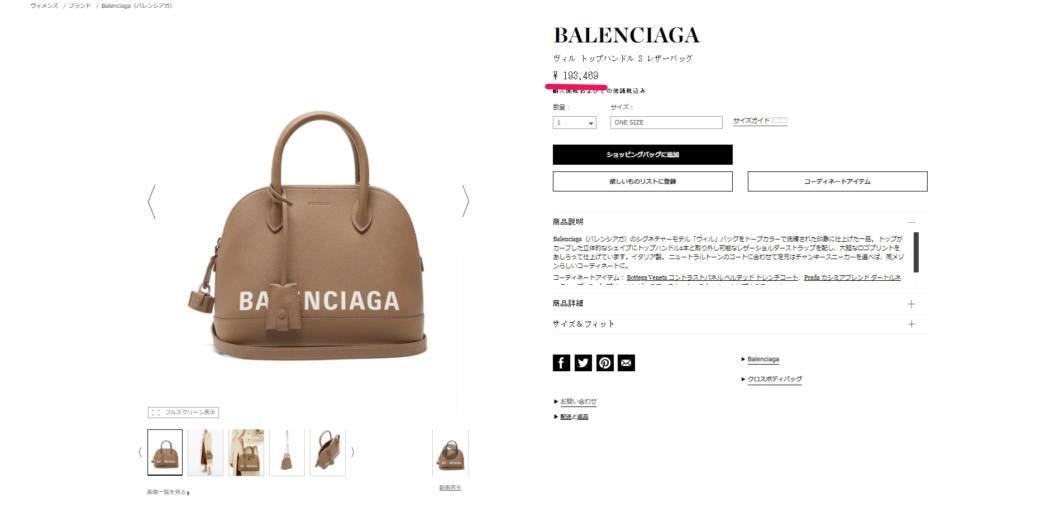The height and width of the screenshot is (517, 1060).
Task: Show next product image with right arrow
Action: click(x=465, y=201)
